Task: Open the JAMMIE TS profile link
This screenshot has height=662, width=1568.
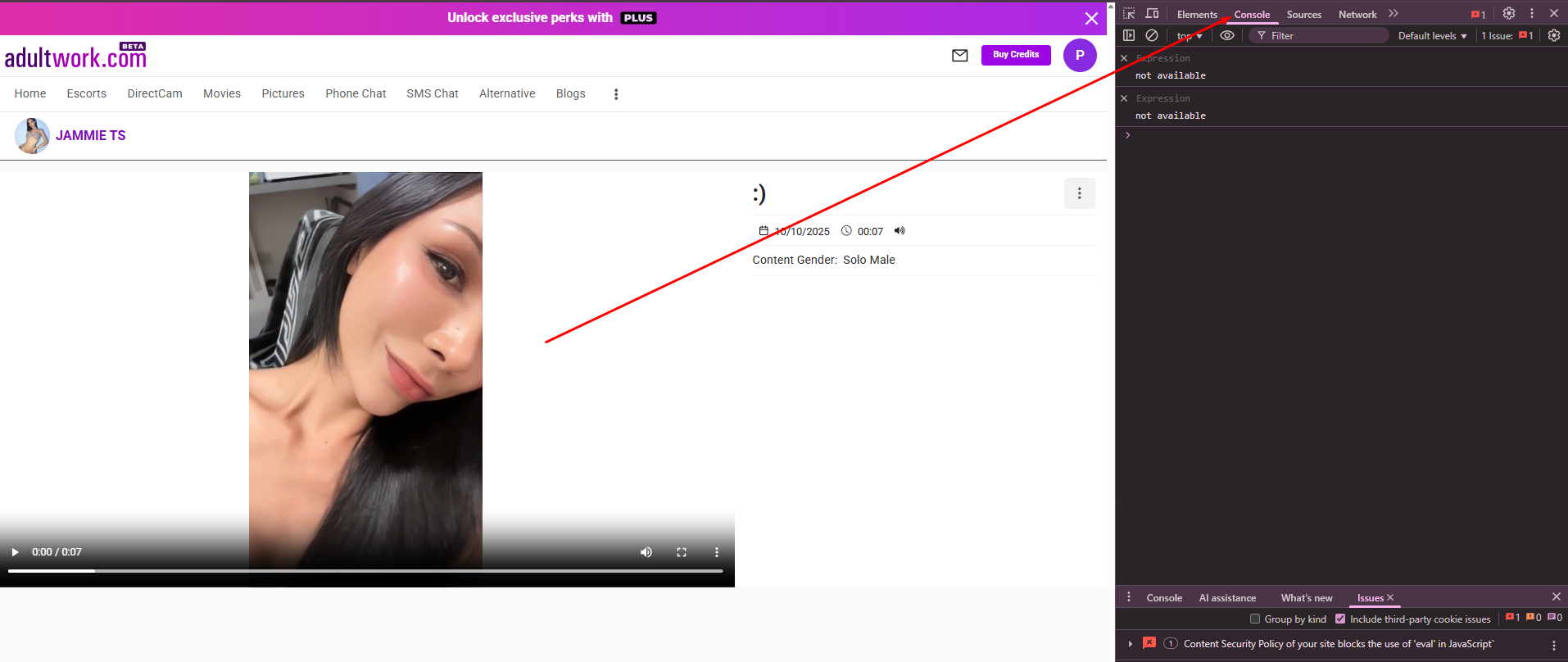Action: coord(90,136)
